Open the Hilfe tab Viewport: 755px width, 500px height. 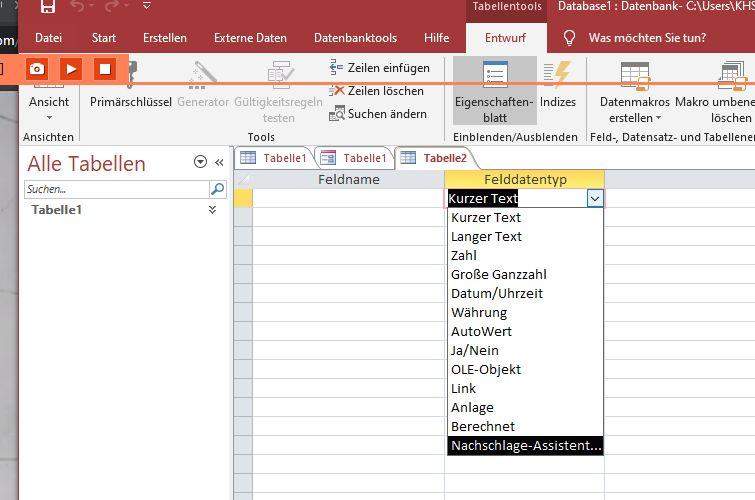(x=437, y=38)
